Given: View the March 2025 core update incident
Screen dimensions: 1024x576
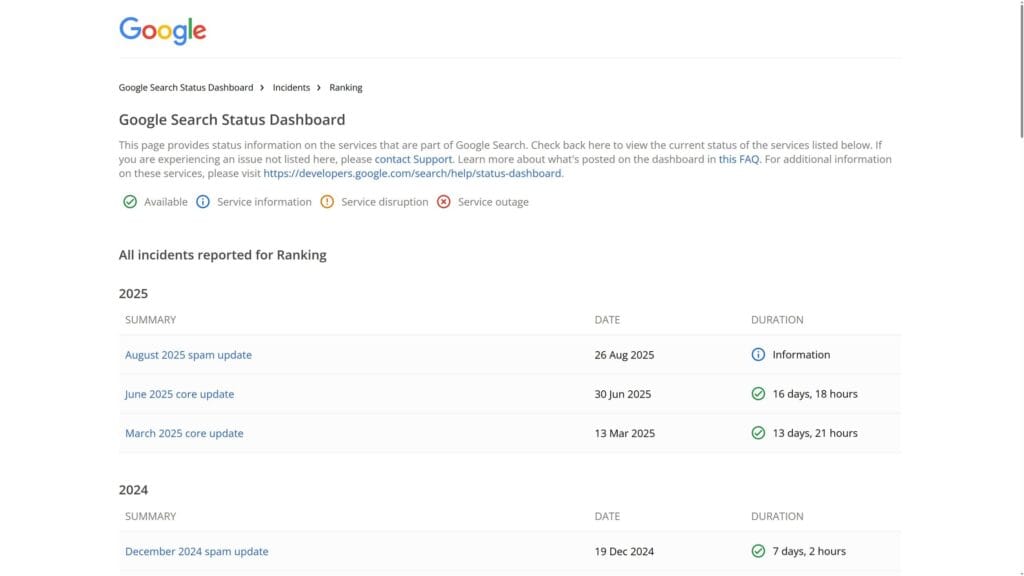Looking at the screenshot, I should coord(184,433).
